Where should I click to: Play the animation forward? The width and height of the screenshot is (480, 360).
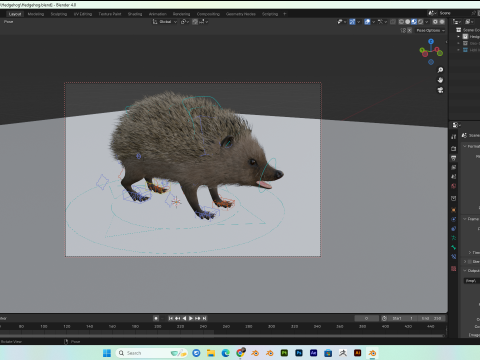191,318
